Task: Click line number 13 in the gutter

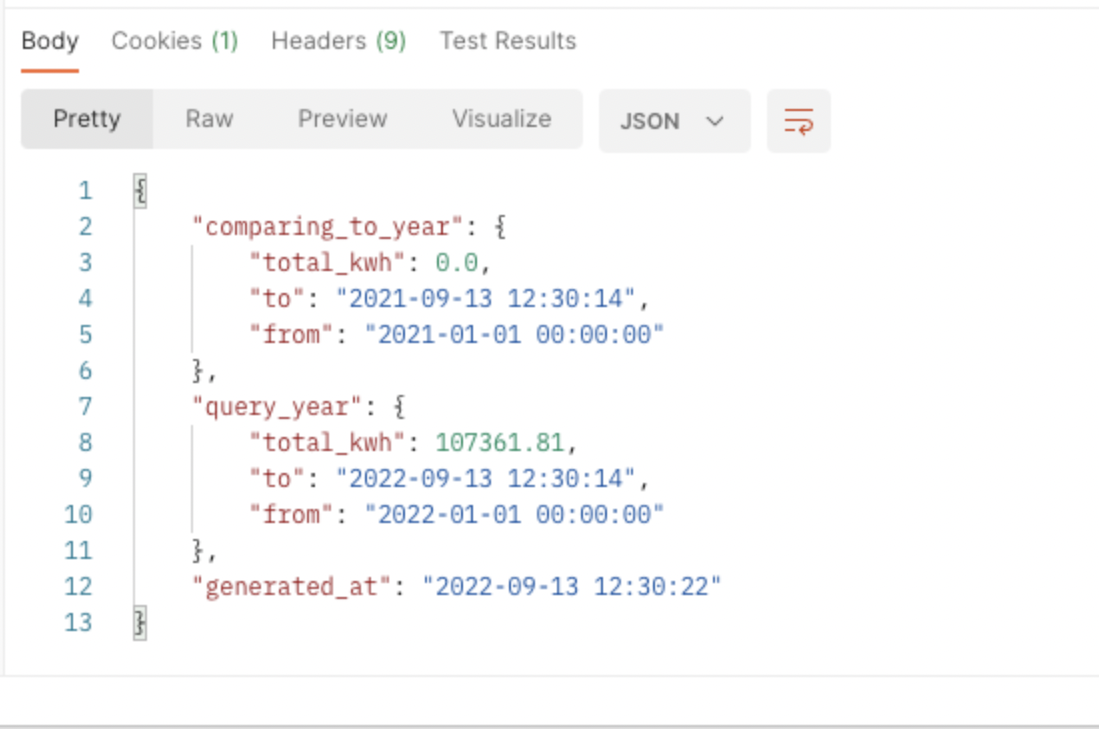Action: point(78,623)
